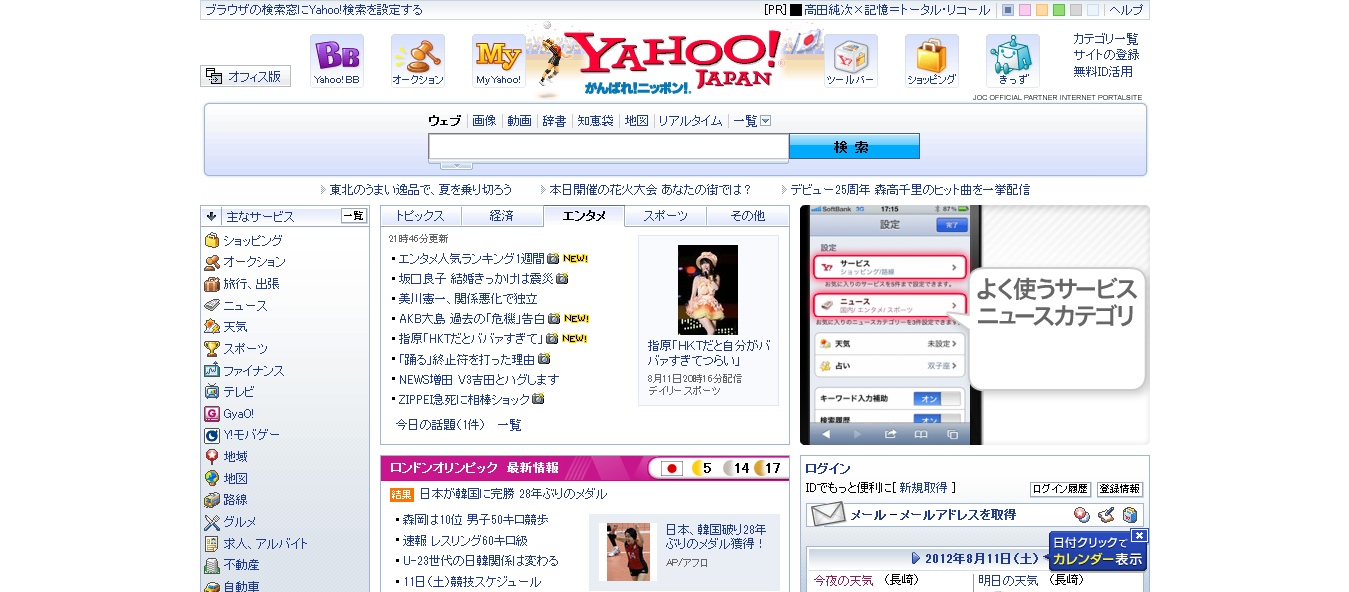
Task: Click the オフィス版 button
Action: tap(246, 76)
